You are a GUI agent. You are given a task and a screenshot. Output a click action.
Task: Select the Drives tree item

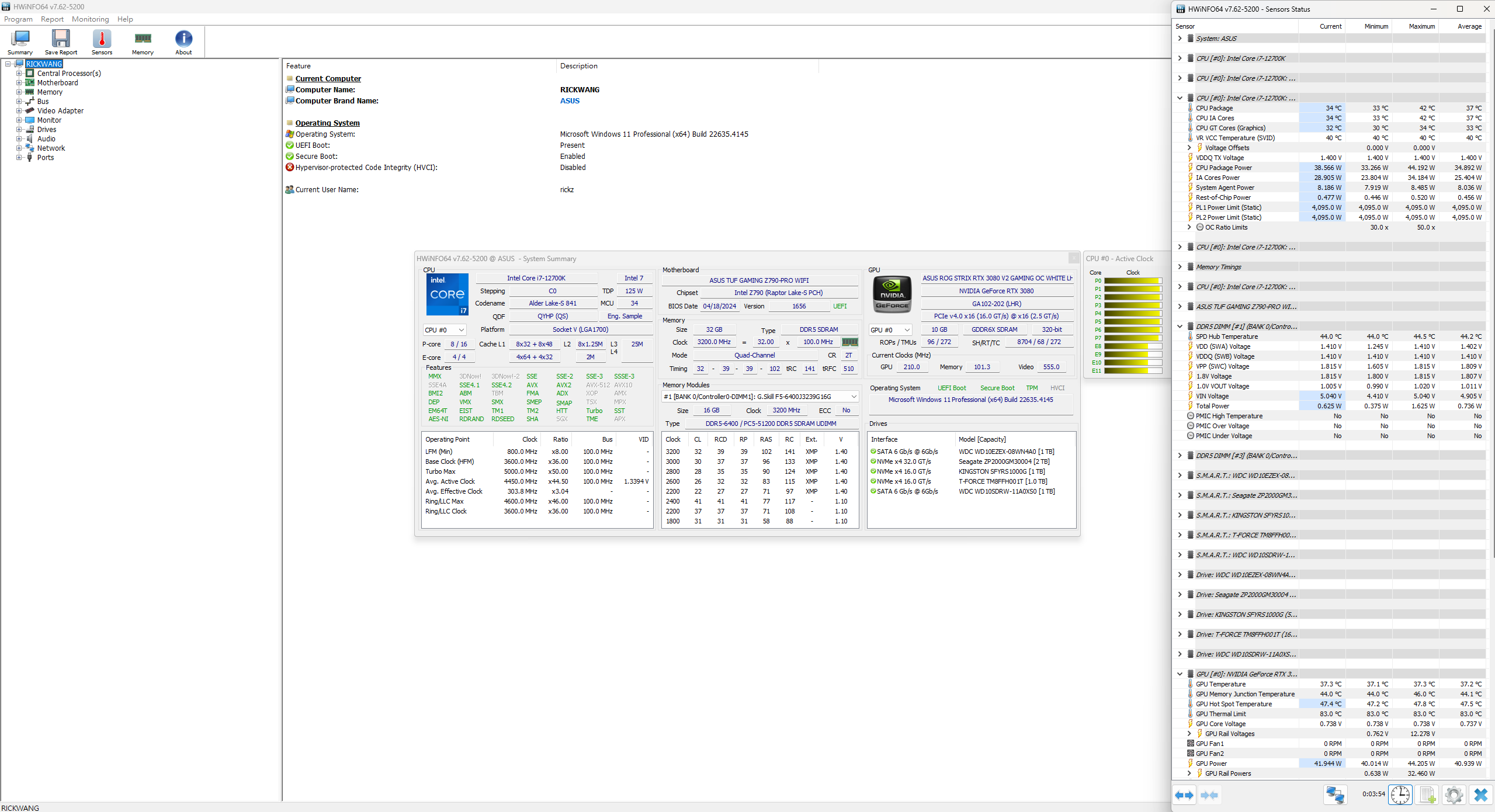pyautogui.click(x=47, y=130)
